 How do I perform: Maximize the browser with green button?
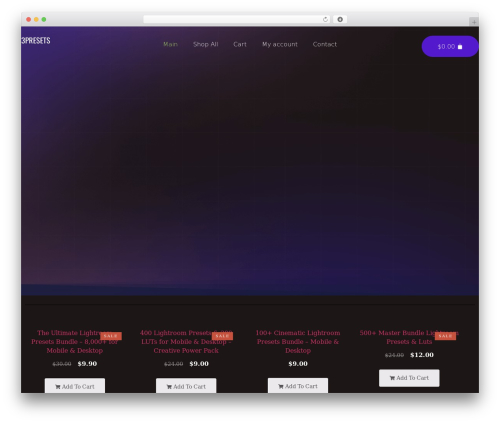[44, 19]
